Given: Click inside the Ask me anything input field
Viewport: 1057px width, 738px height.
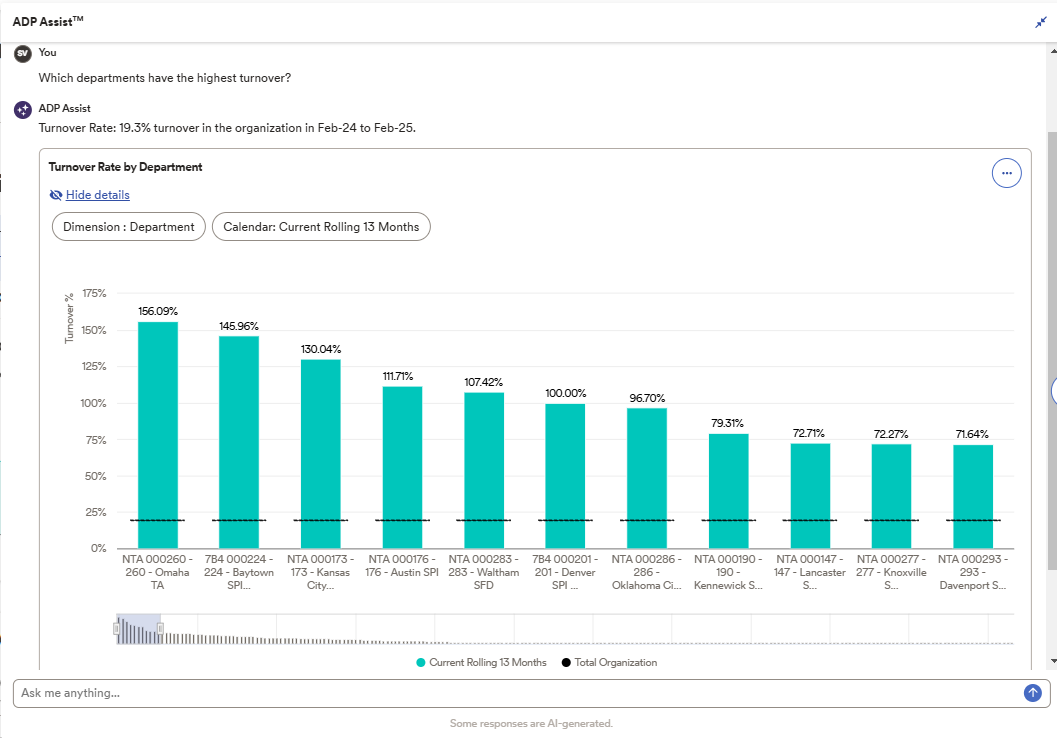Looking at the screenshot, I should point(400,692).
